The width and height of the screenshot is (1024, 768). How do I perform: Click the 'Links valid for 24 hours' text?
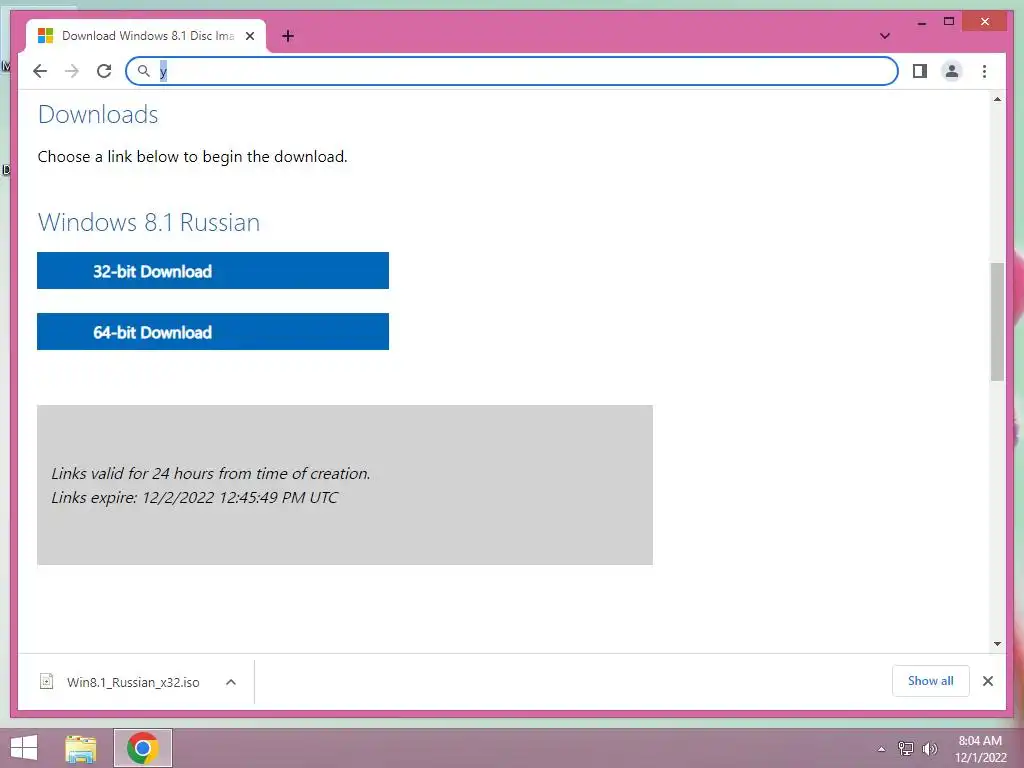coord(211,473)
